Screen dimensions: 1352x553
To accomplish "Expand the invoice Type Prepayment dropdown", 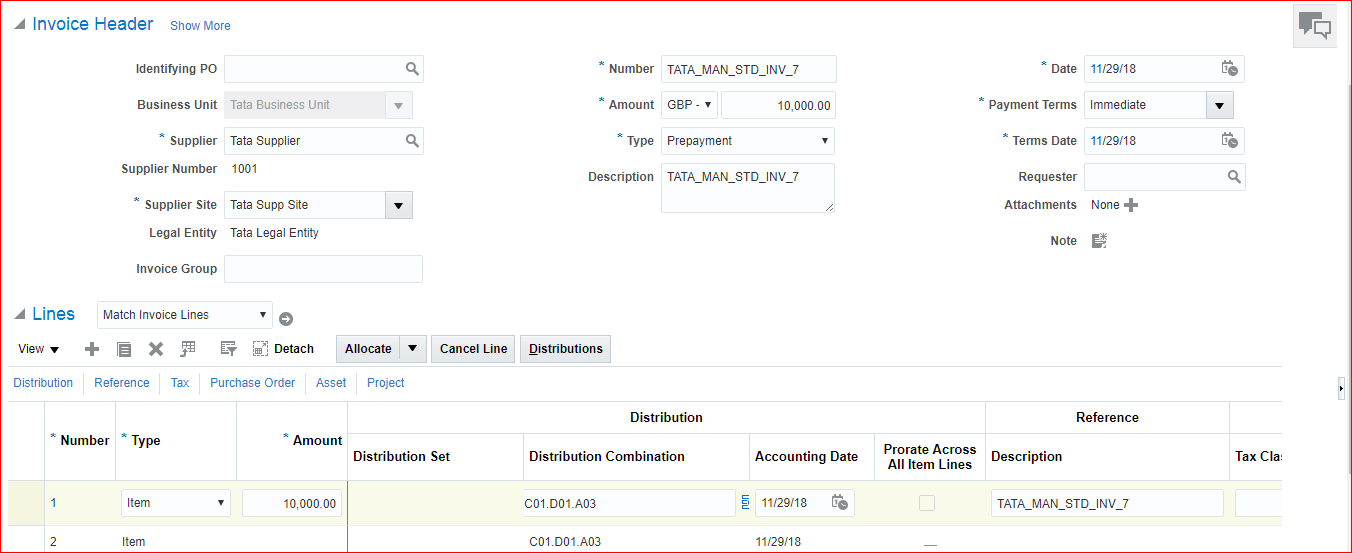I will coord(824,141).
